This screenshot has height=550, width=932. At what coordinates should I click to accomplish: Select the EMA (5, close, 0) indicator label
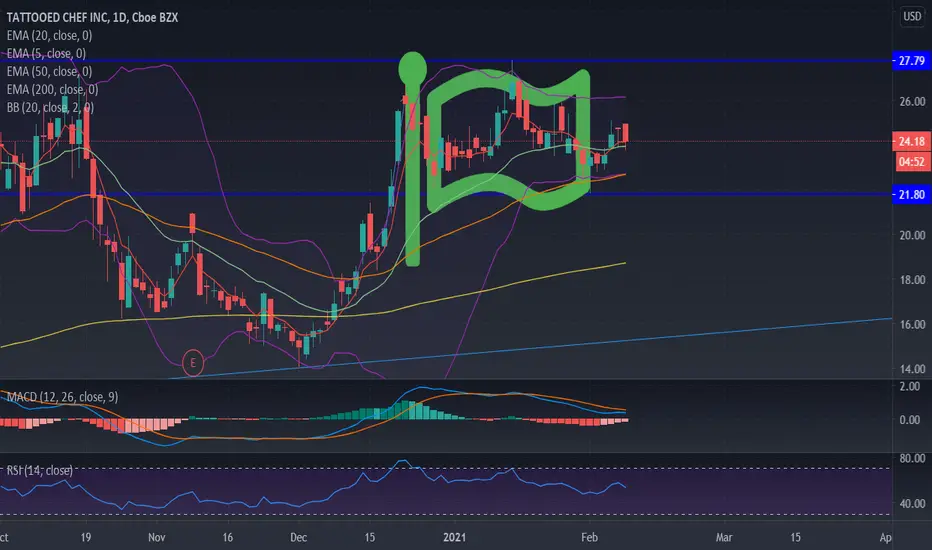tap(46, 54)
